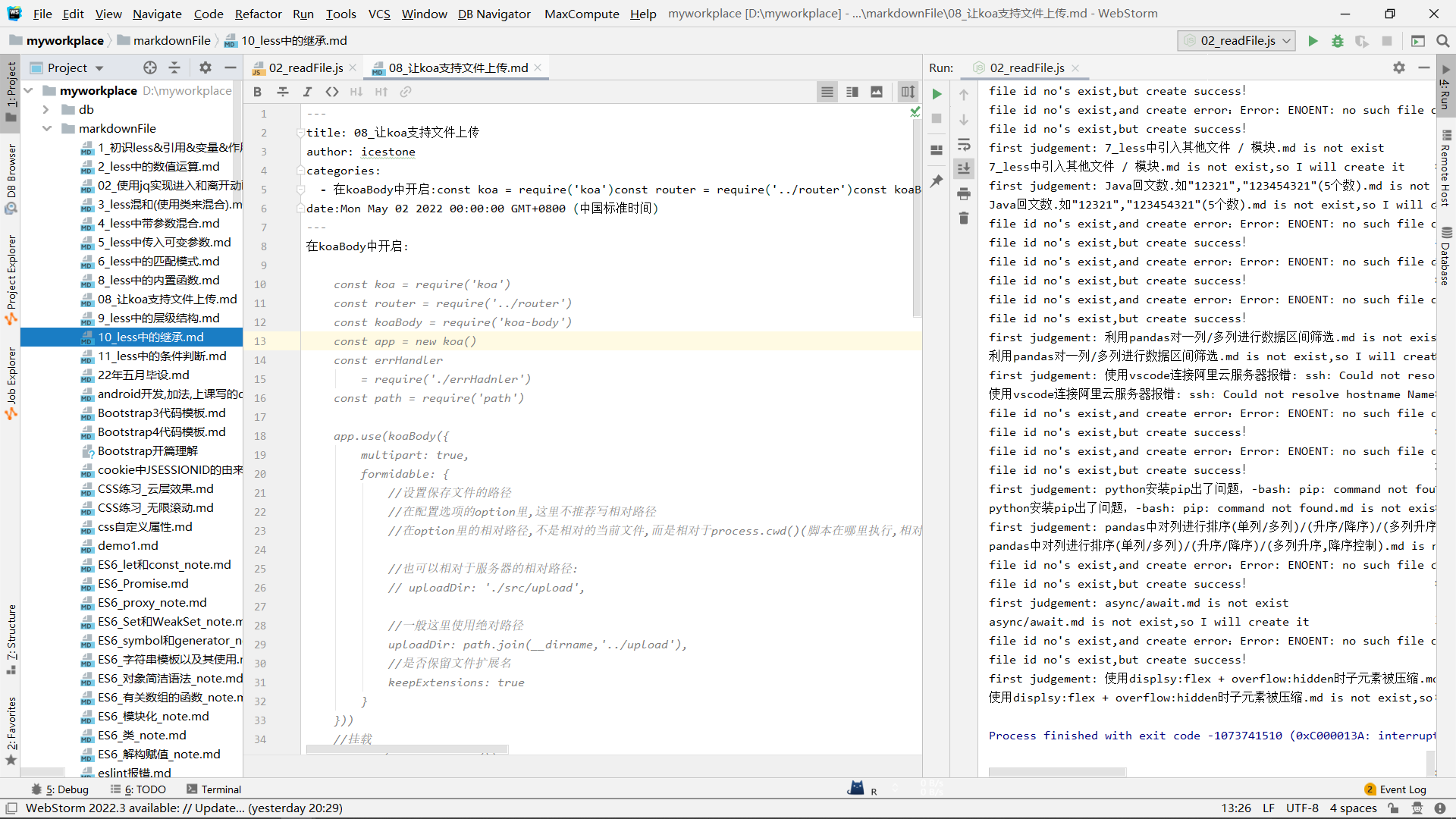Change file encoding UTF-8
The image size is (1456, 819).
(1302, 808)
